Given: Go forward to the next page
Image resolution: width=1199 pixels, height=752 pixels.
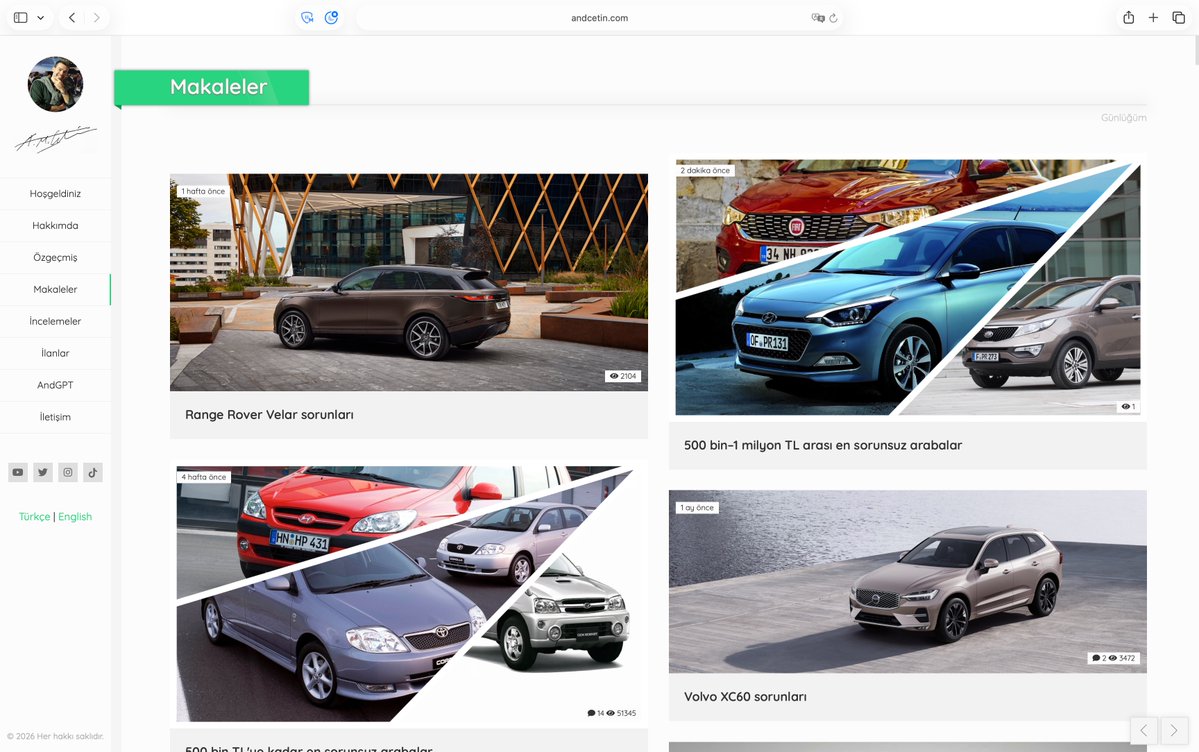Looking at the screenshot, I should [x=96, y=18].
